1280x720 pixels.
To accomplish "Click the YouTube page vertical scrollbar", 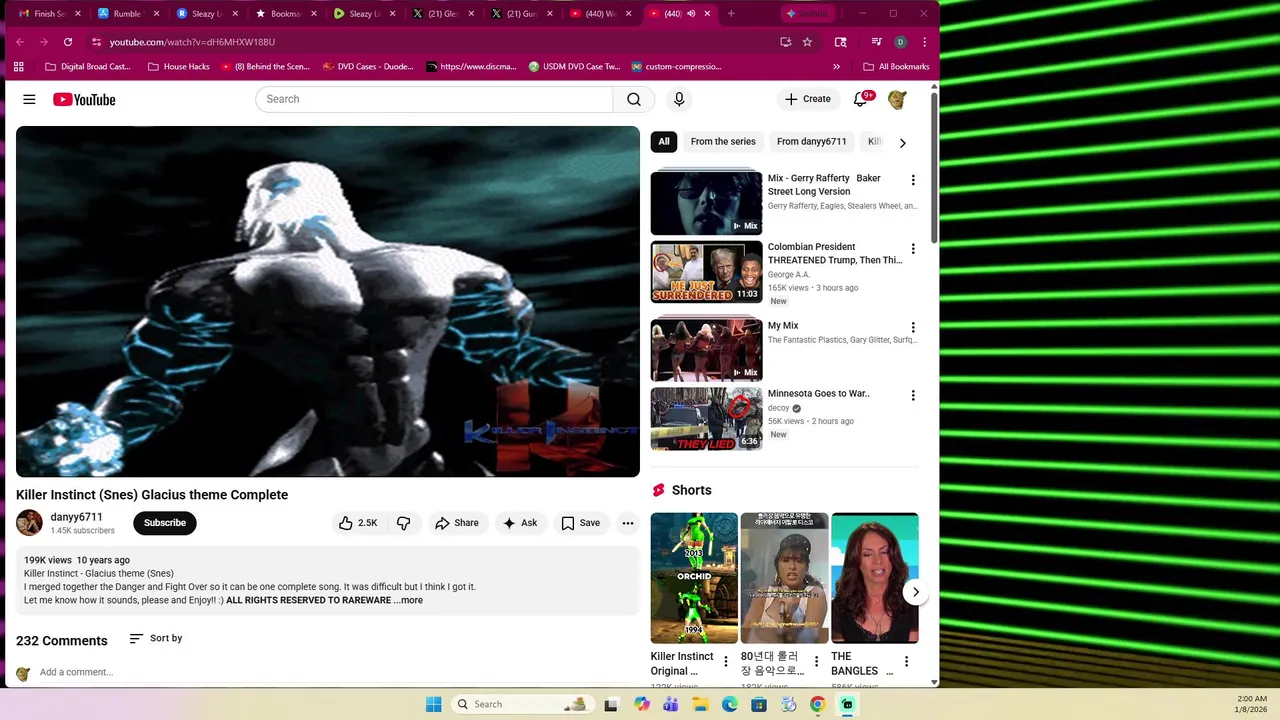I will pos(934,168).
